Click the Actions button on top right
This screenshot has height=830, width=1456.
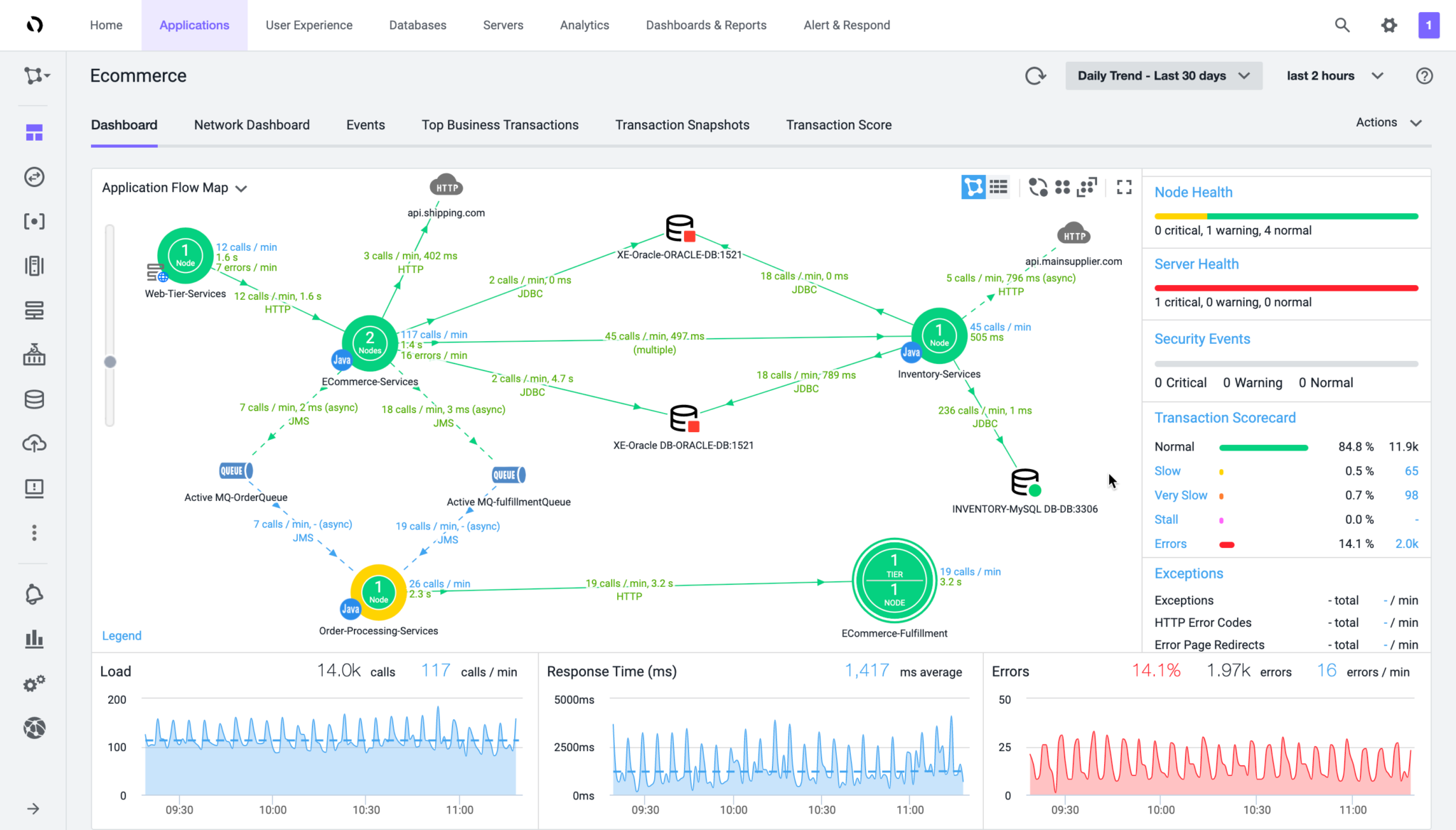tap(1387, 122)
